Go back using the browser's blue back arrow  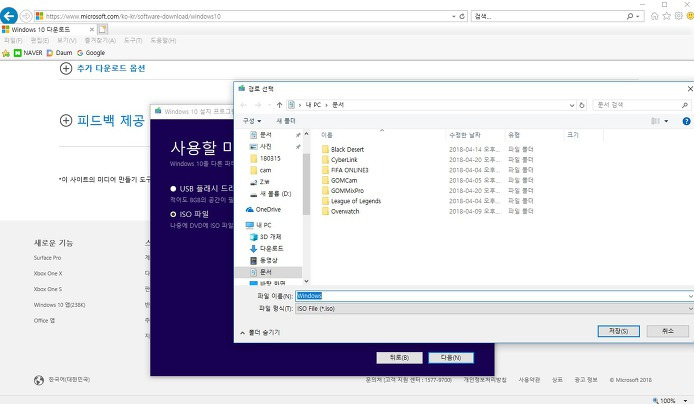tap(8, 16)
